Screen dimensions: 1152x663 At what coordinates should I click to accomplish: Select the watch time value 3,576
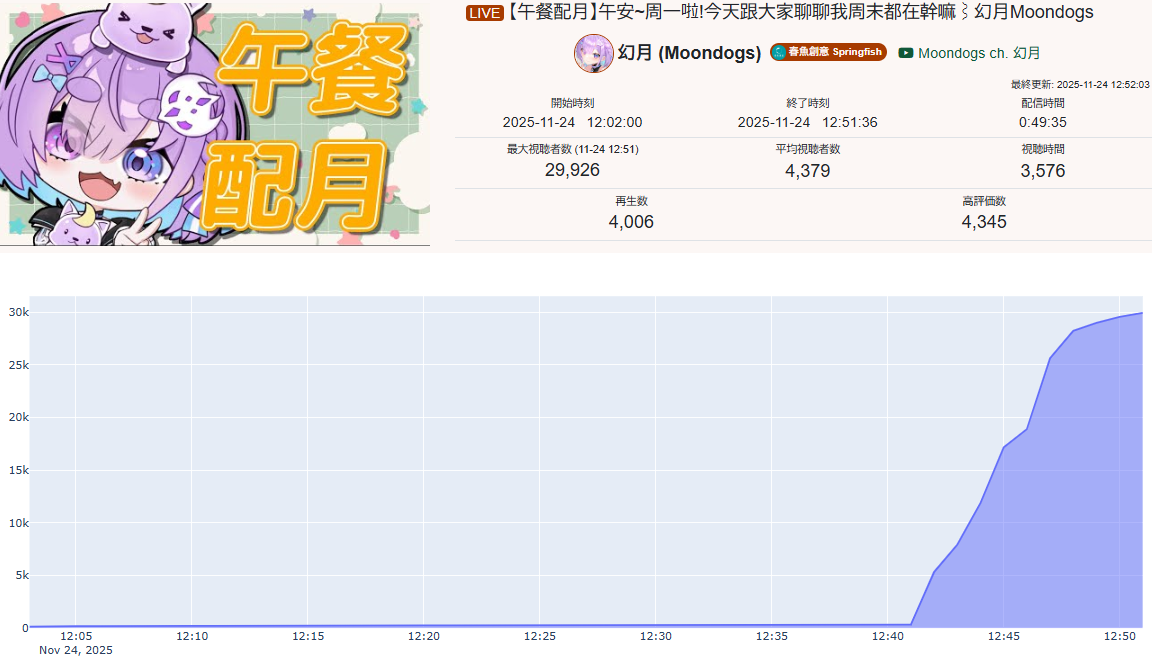tap(1043, 171)
